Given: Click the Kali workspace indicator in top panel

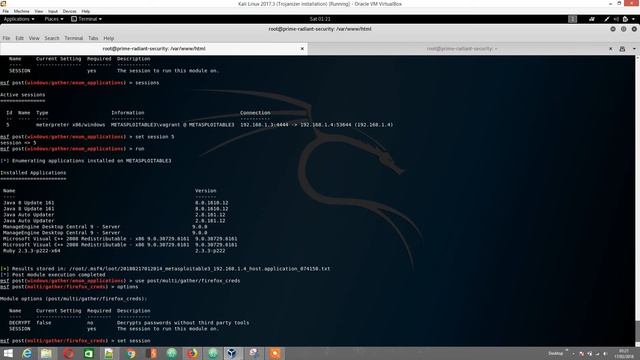Looking at the screenshot, I should click(573, 19).
